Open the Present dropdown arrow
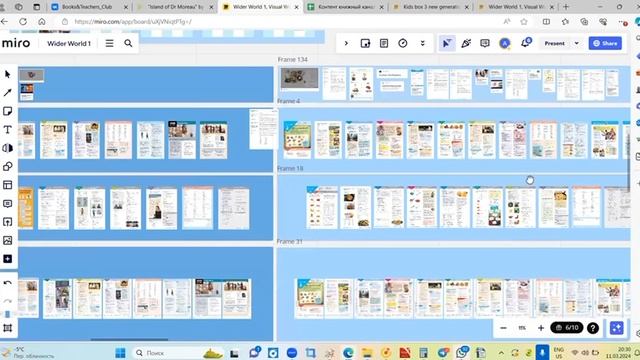Viewport: 640px width, 360px height. 576,43
